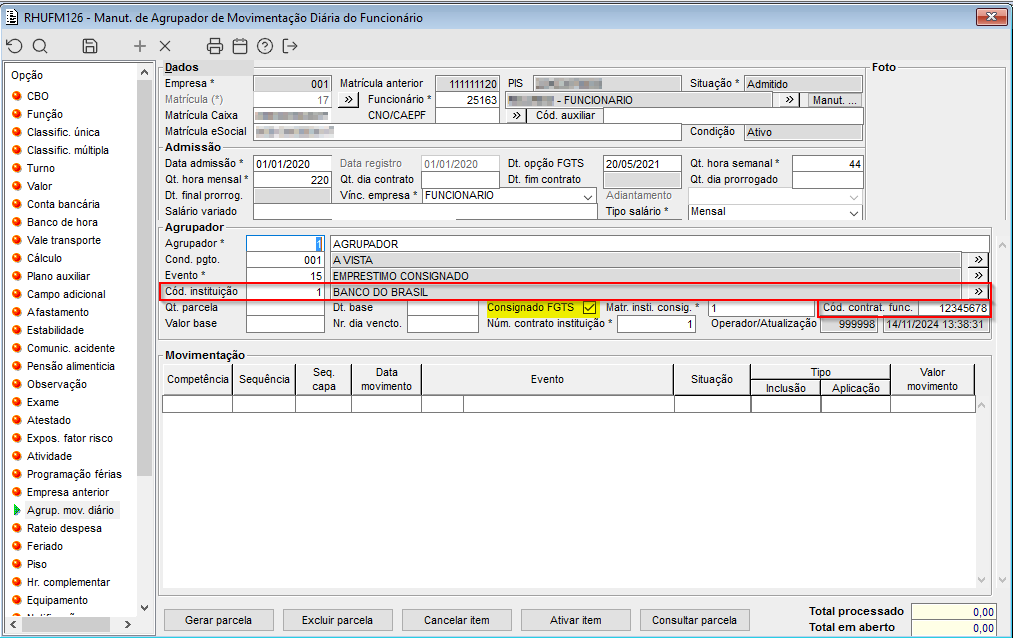The image size is (1013, 638).
Task: Click sidebar list scroll up arrow
Action: (144, 73)
